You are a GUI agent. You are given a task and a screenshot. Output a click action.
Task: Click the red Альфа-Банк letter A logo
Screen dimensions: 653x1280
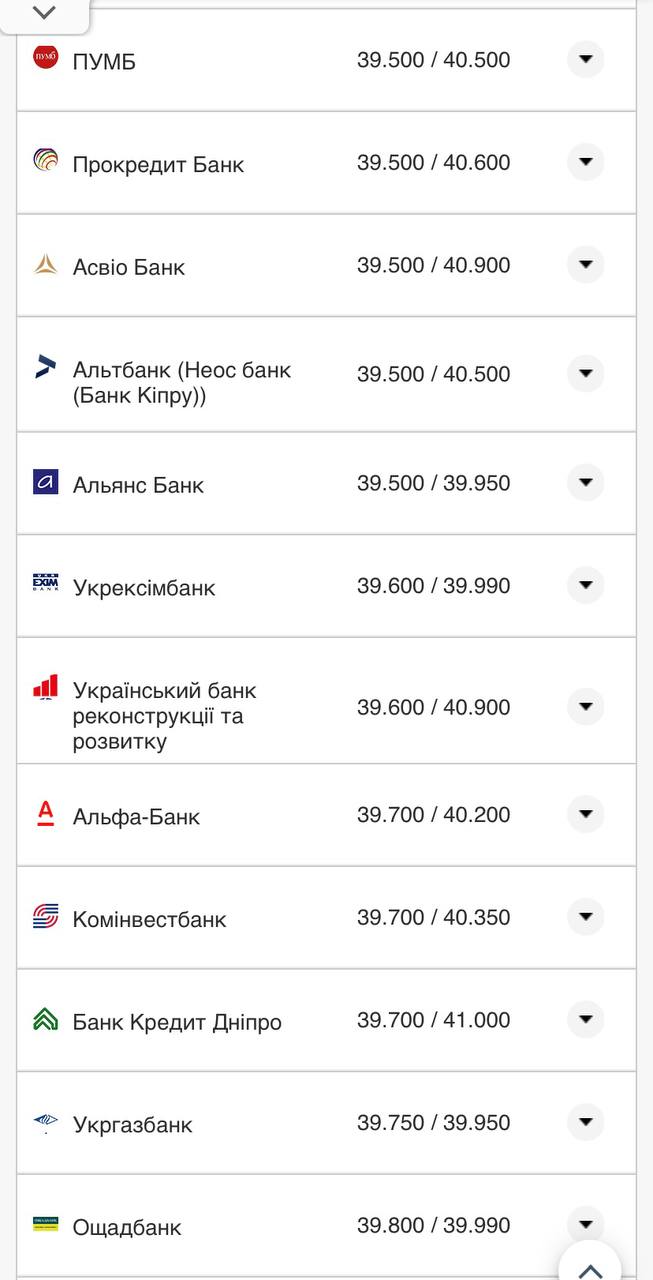point(44,813)
